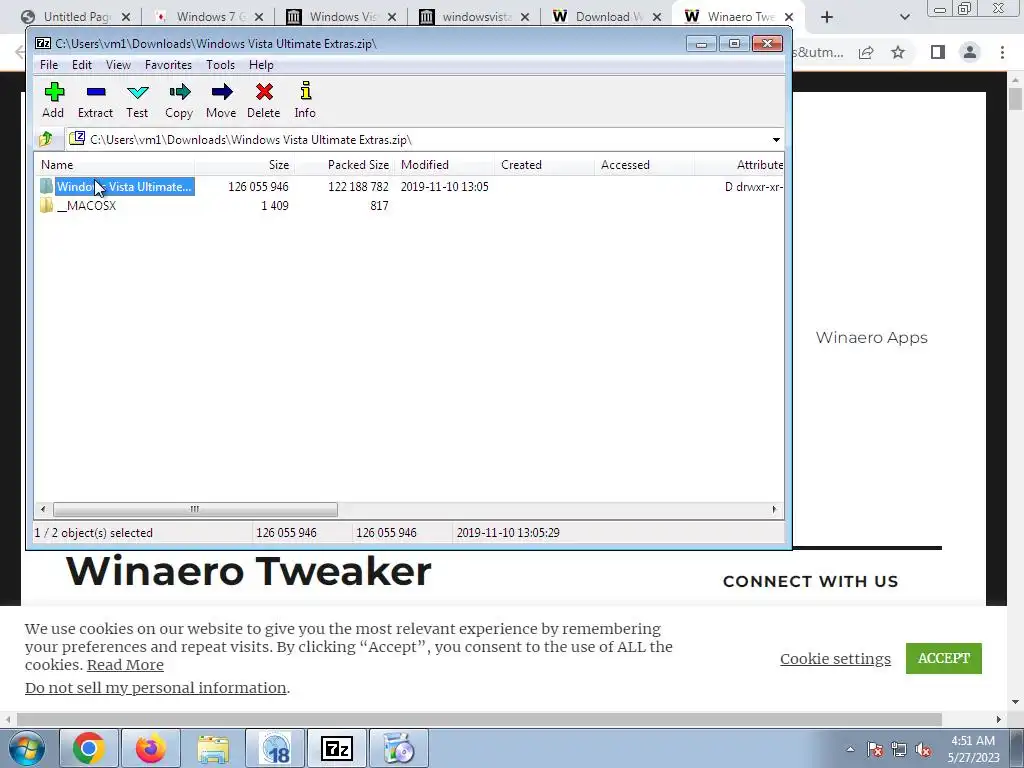Click the Windows Start orb
Viewport: 1024px width, 768px height.
click(x=27, y=748)
